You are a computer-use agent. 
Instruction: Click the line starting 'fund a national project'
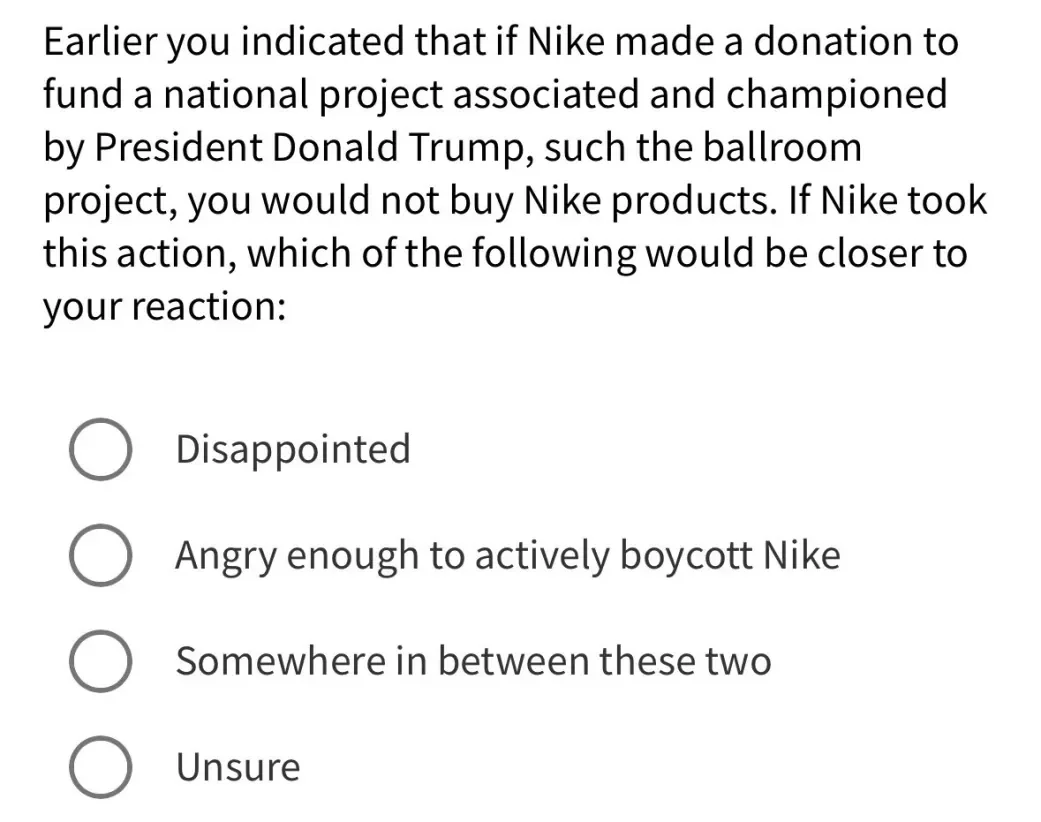495,94
